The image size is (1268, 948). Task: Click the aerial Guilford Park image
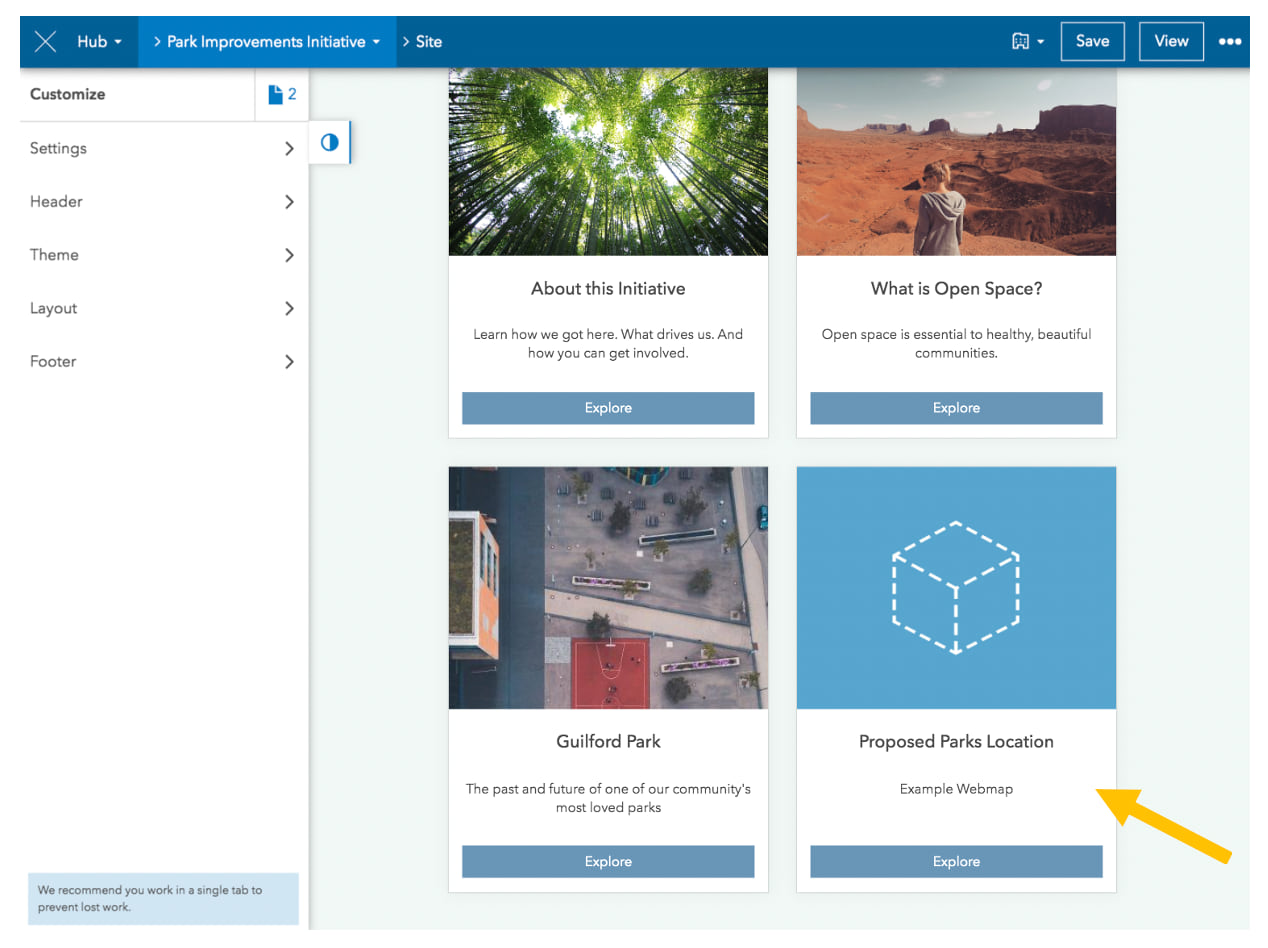608,588
